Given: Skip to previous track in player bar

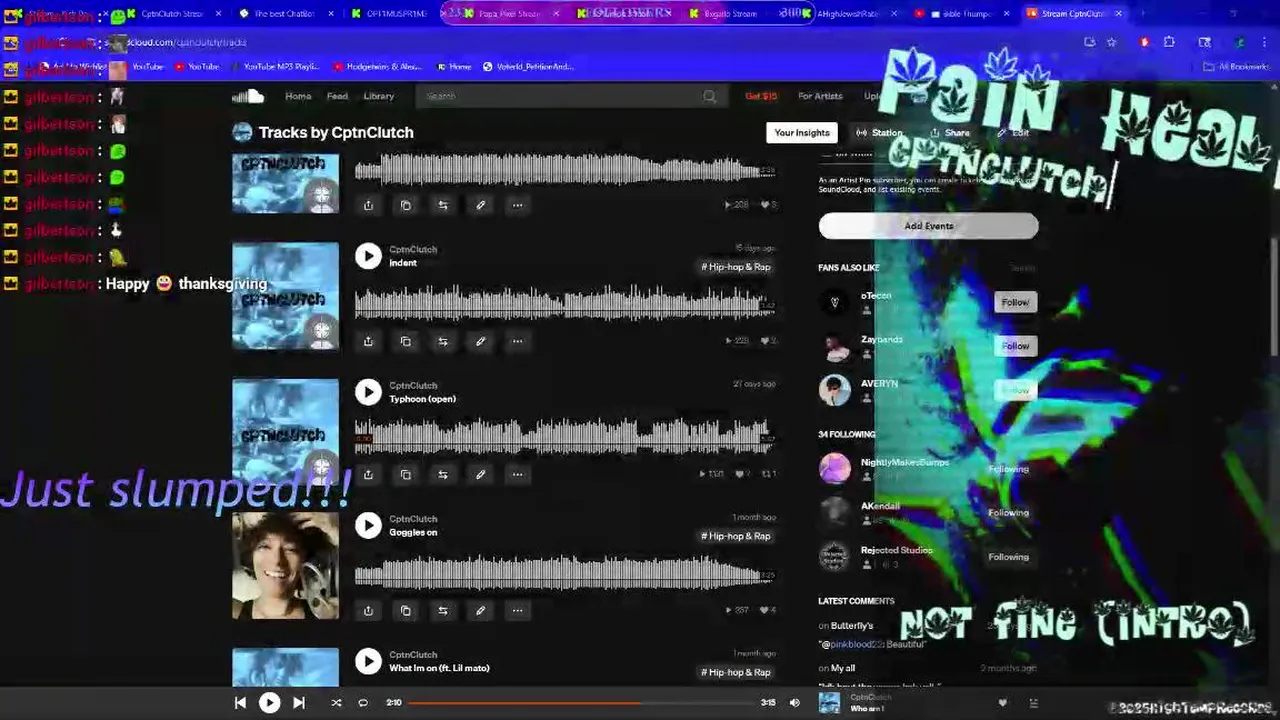Looking at the screenshot, I should pos(240,703).
